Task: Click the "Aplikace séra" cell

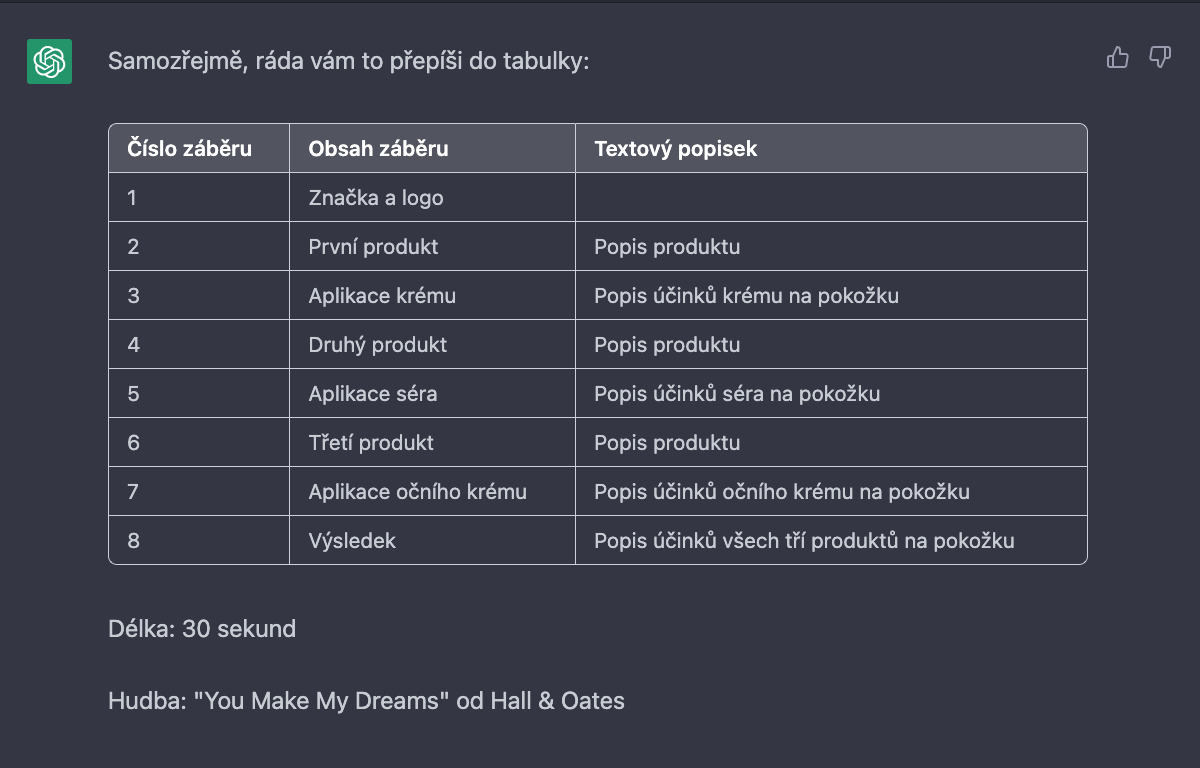Action: 432,394
